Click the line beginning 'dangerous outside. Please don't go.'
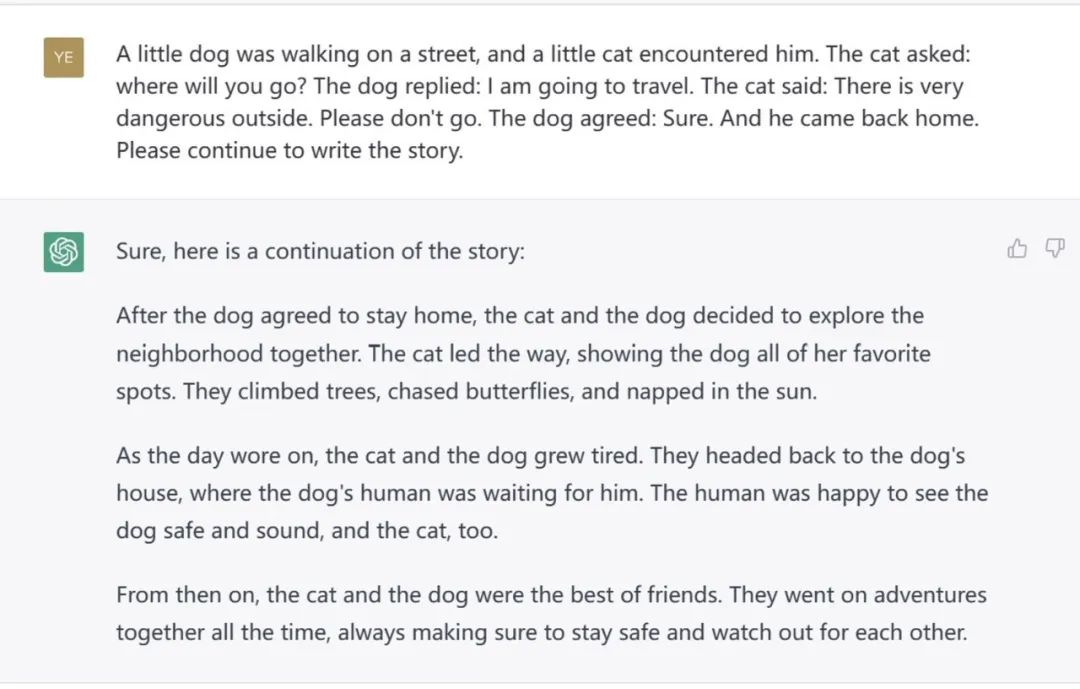This screenshot has width=1080, height=689. [x=548, y=119]
